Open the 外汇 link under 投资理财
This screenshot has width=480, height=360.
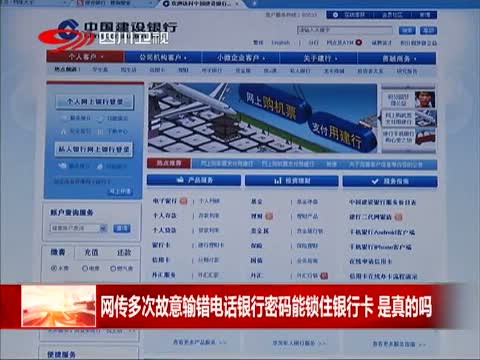pyautogui.click(x=256, y=275)
